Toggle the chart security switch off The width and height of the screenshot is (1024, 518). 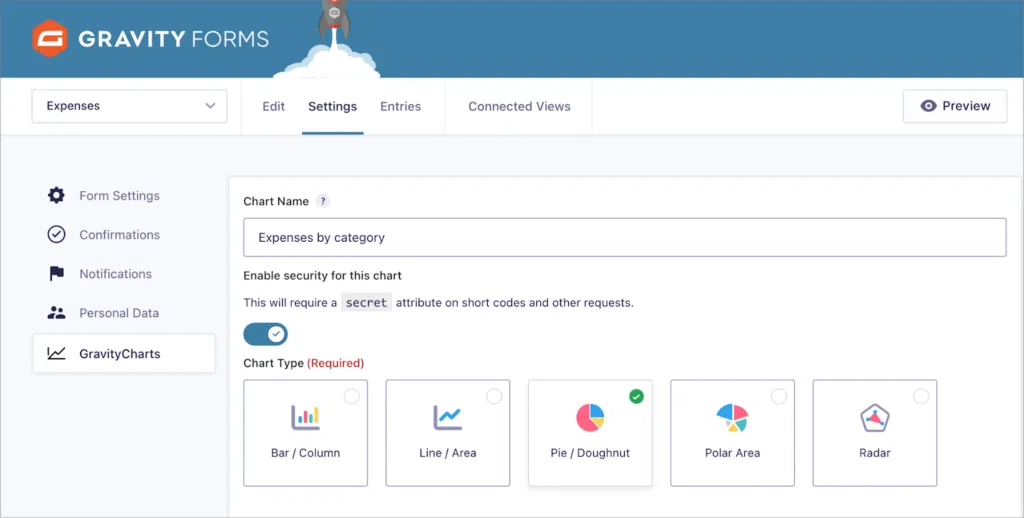[265, 334]
